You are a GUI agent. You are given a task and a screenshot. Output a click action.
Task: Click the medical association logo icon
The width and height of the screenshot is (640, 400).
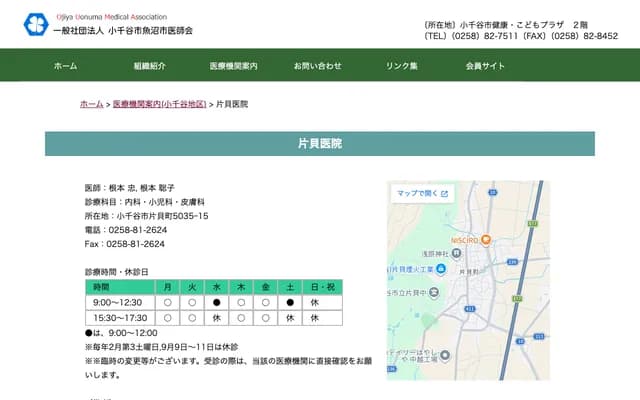tap(37, 25)
